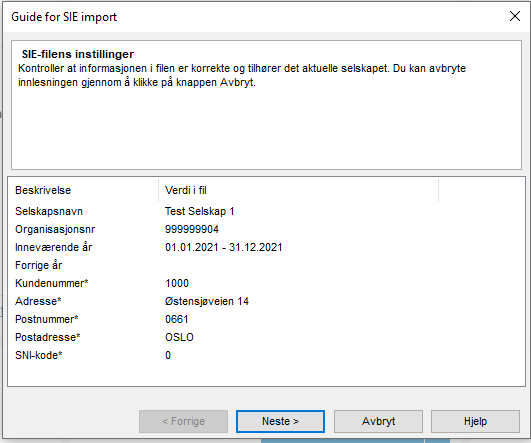Image resolution: width=531 pixels, height=443 pixels.
Task: Open Hjelp for the SIE import guide
Action: [x=475, y=421]
